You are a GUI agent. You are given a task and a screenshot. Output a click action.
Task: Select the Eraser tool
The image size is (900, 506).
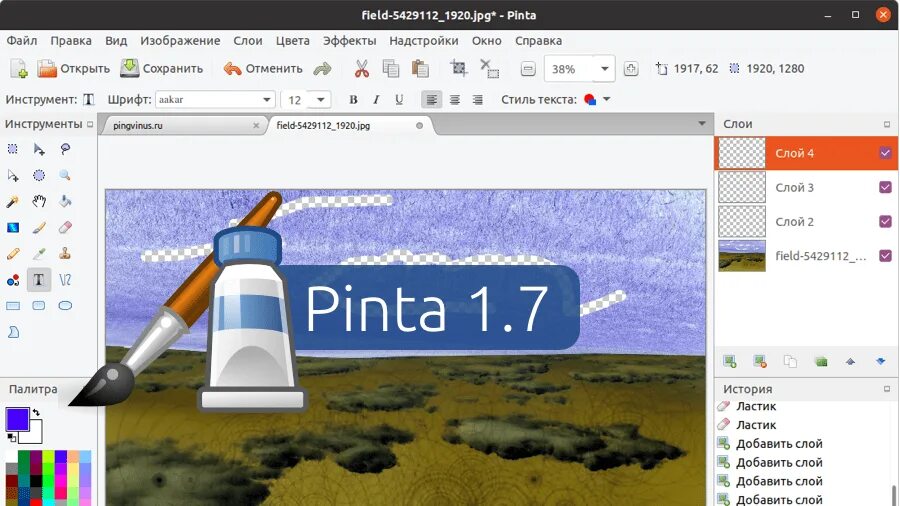[65, 228]
